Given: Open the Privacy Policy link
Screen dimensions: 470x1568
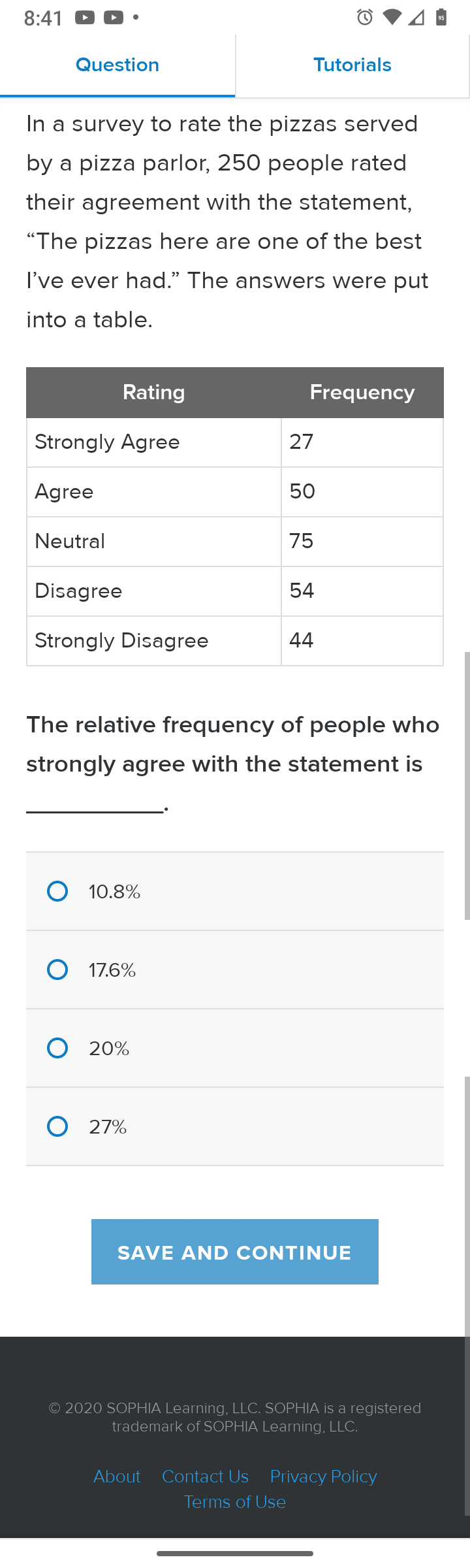Looking at the screenshot, I should [x=324, y=1477].
